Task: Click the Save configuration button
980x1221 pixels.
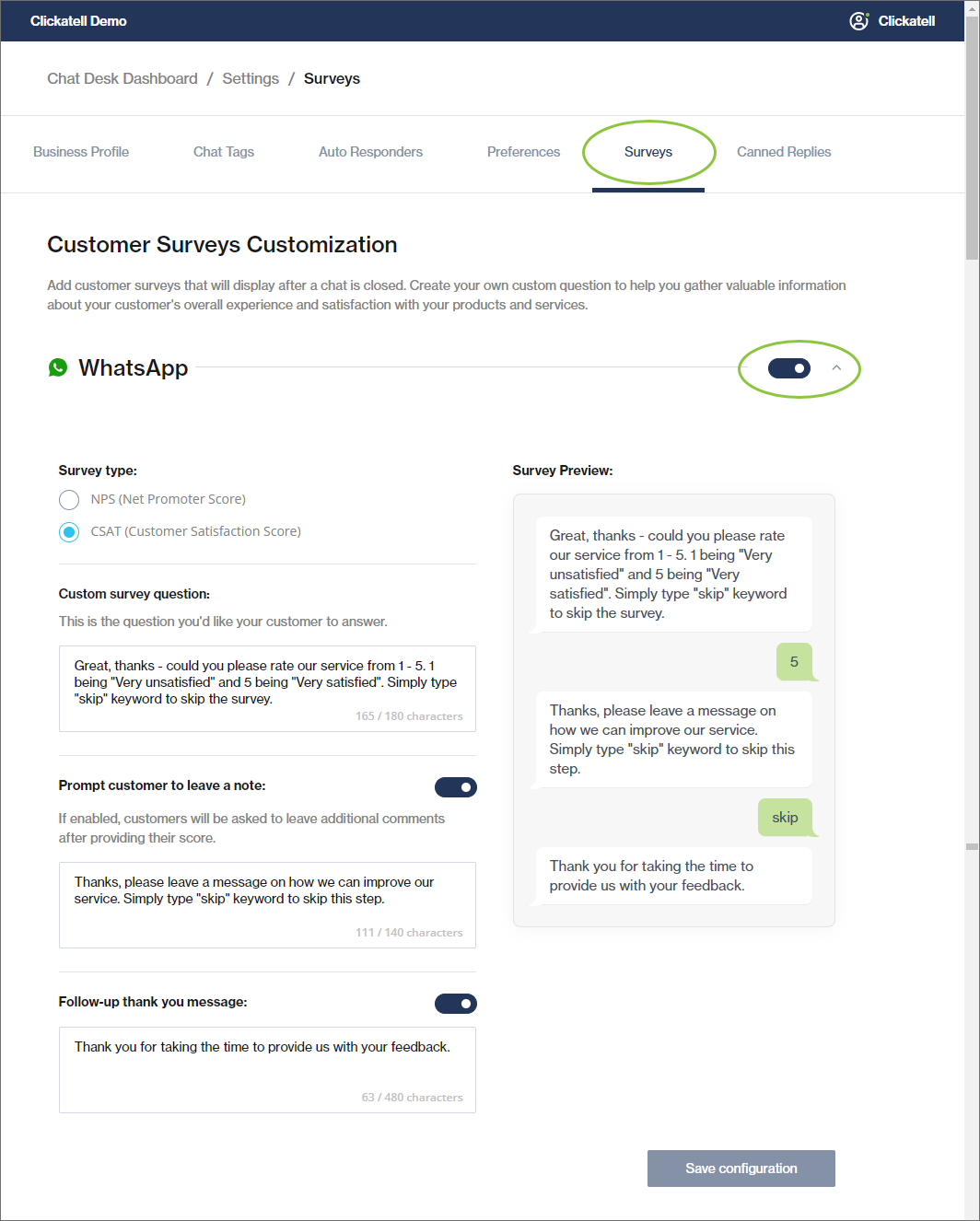Action: [741, 1169]
